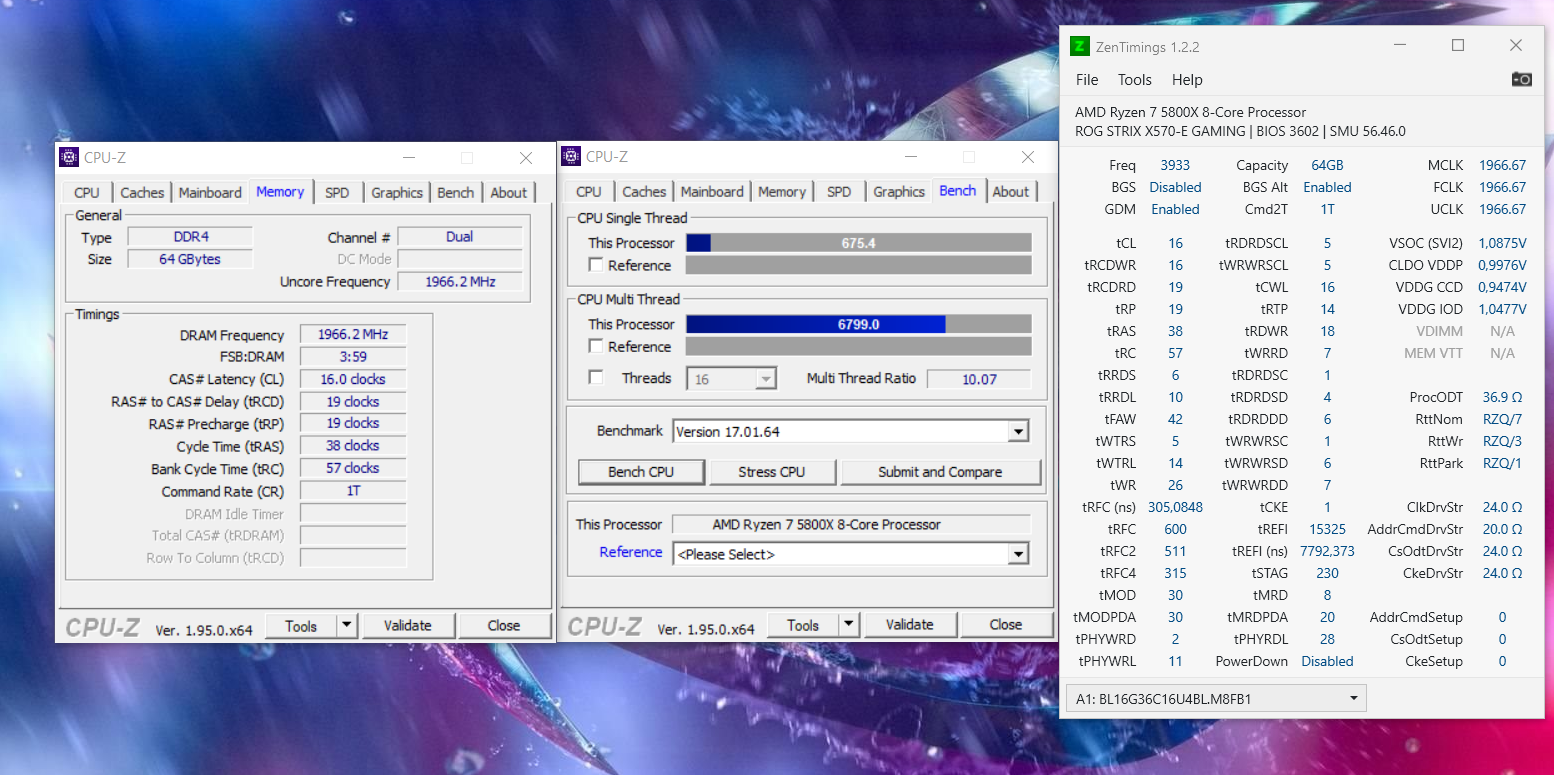The image size is (1554, 775).
Task: Switch to Mainboard tab in Memory window
Action: tap(210, 193)
